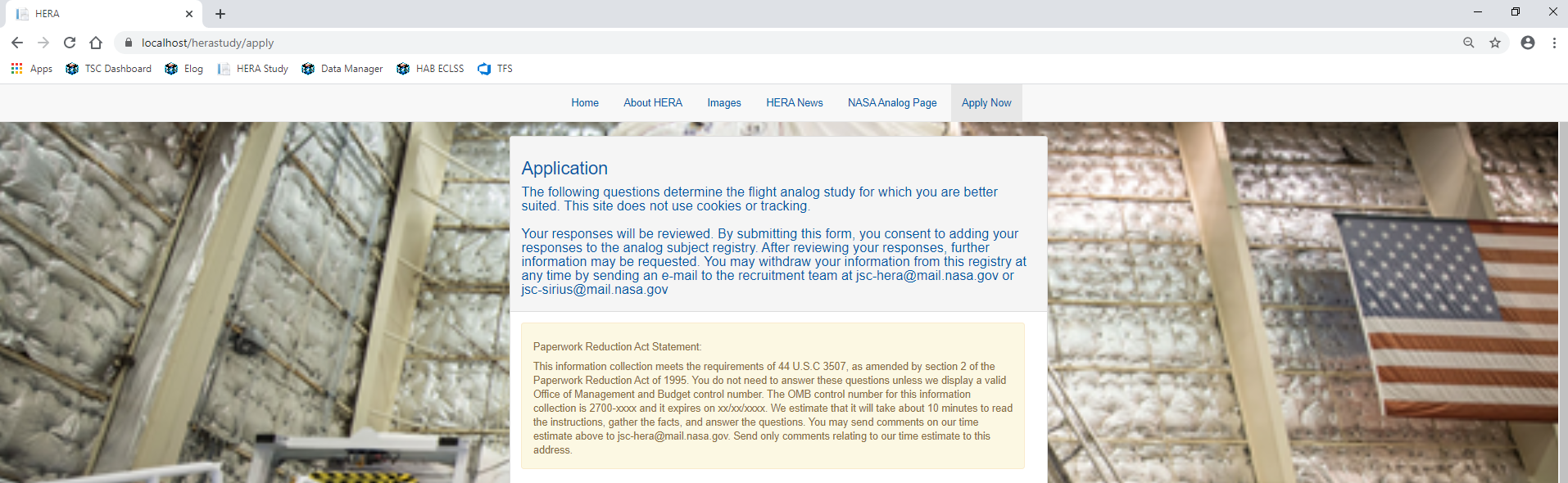Open the TFS bookmark
This screenshot has height=483, width=1568.
point(495,69)
